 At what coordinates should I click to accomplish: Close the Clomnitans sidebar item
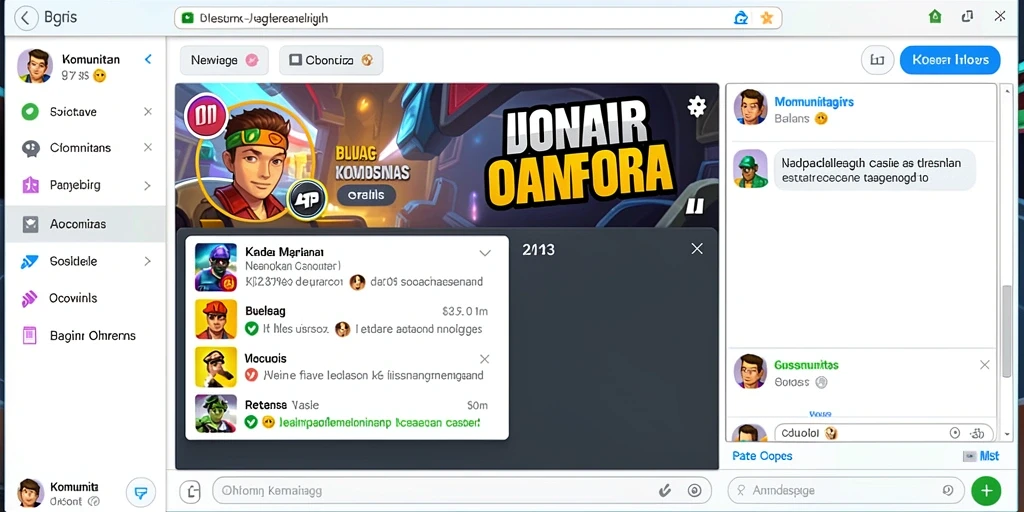[x=148, y=148]
